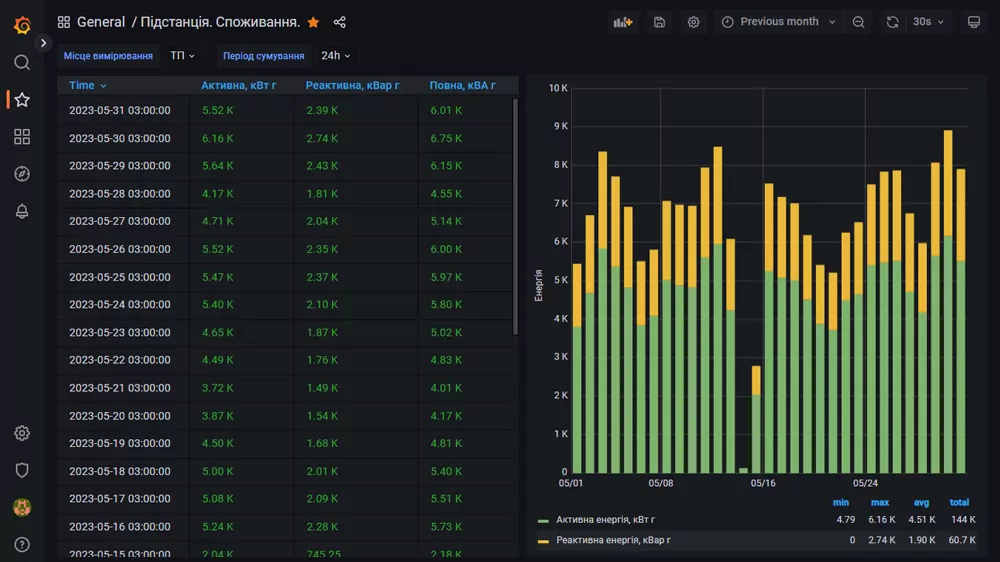Sort table by the Time column header
1000x562 pixels.
pos(87,85)
